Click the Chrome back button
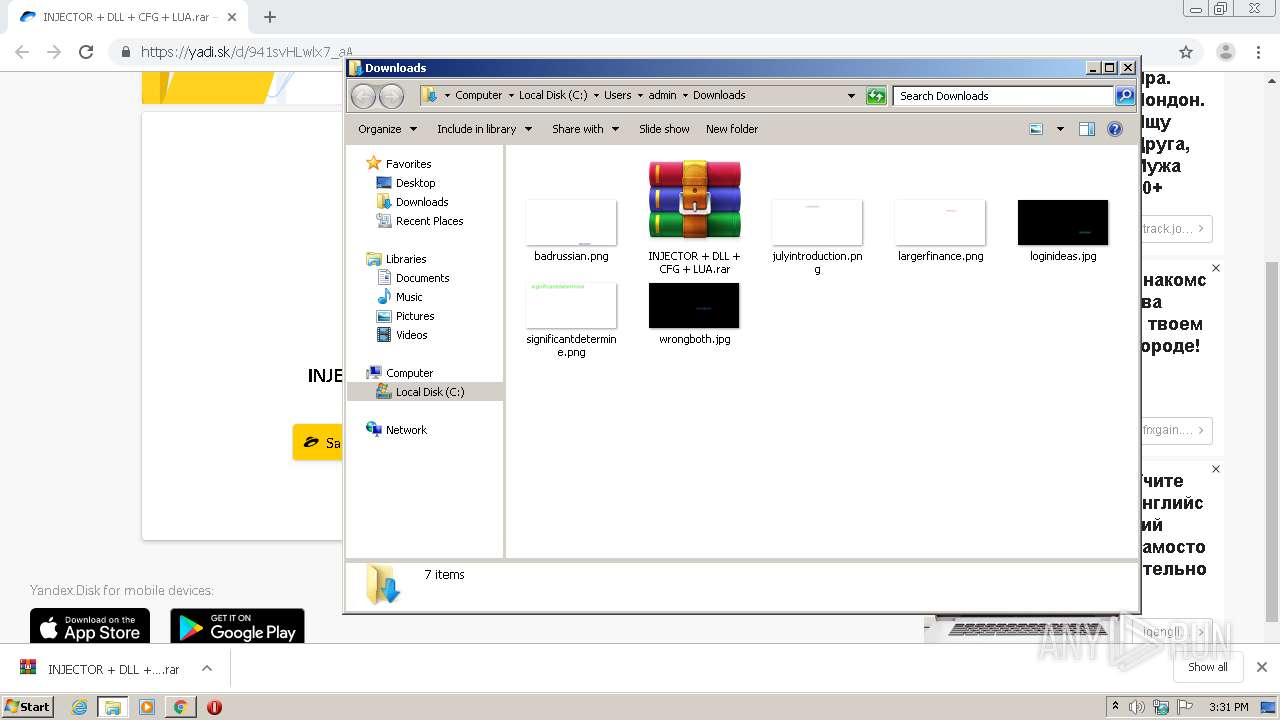The image size is (1280, 720). pos(22,52)
